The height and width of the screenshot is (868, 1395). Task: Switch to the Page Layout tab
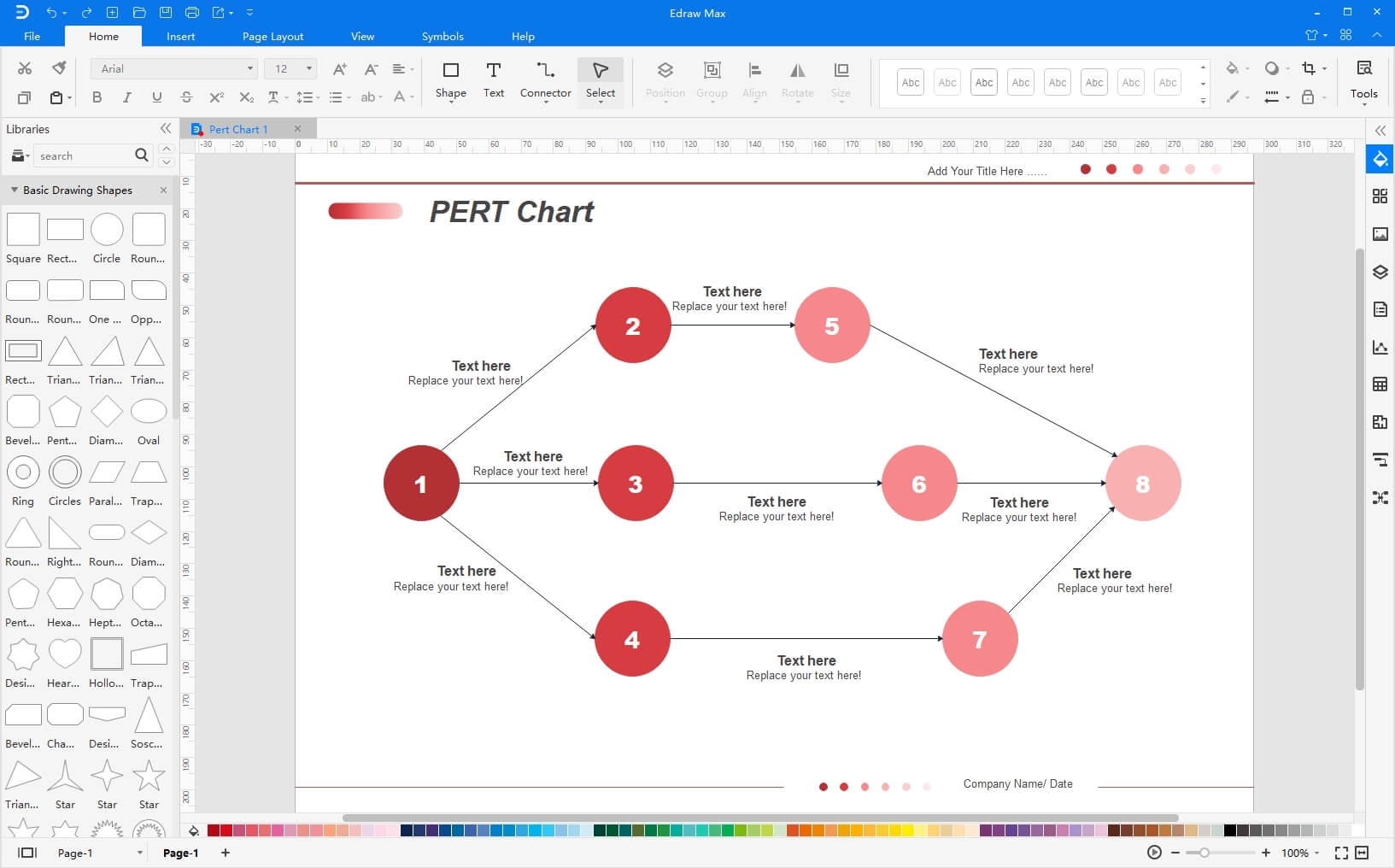[273, 36]
